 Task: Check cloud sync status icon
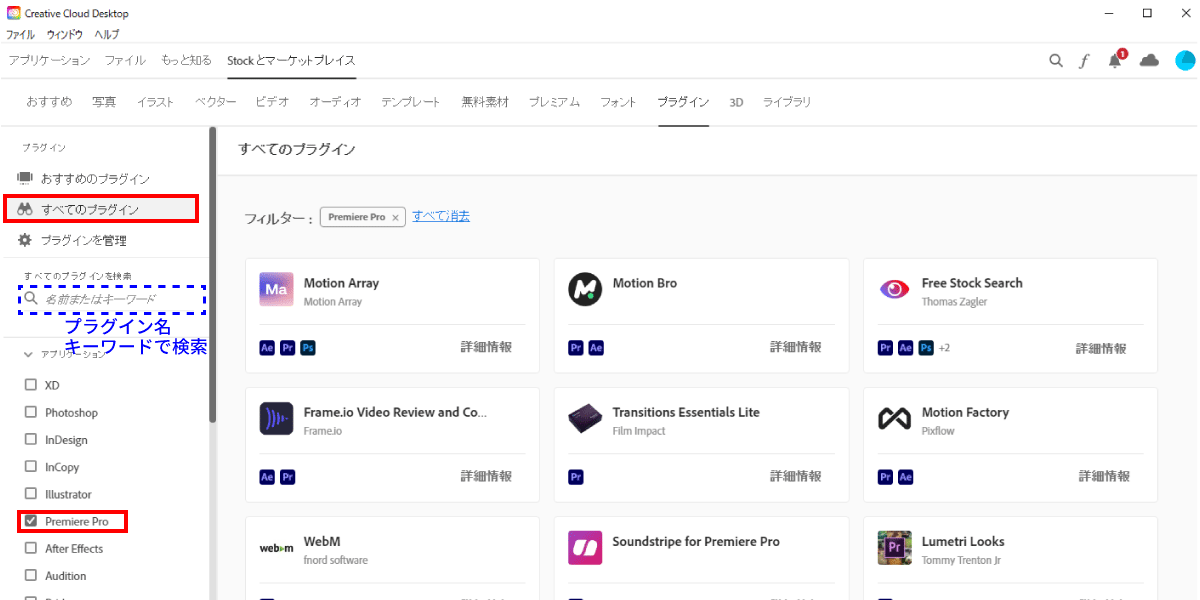pos(1149,61)
